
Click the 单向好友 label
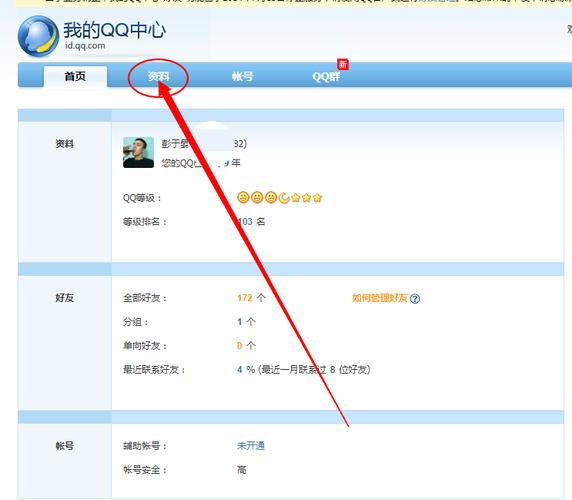(x=145, y=345)
